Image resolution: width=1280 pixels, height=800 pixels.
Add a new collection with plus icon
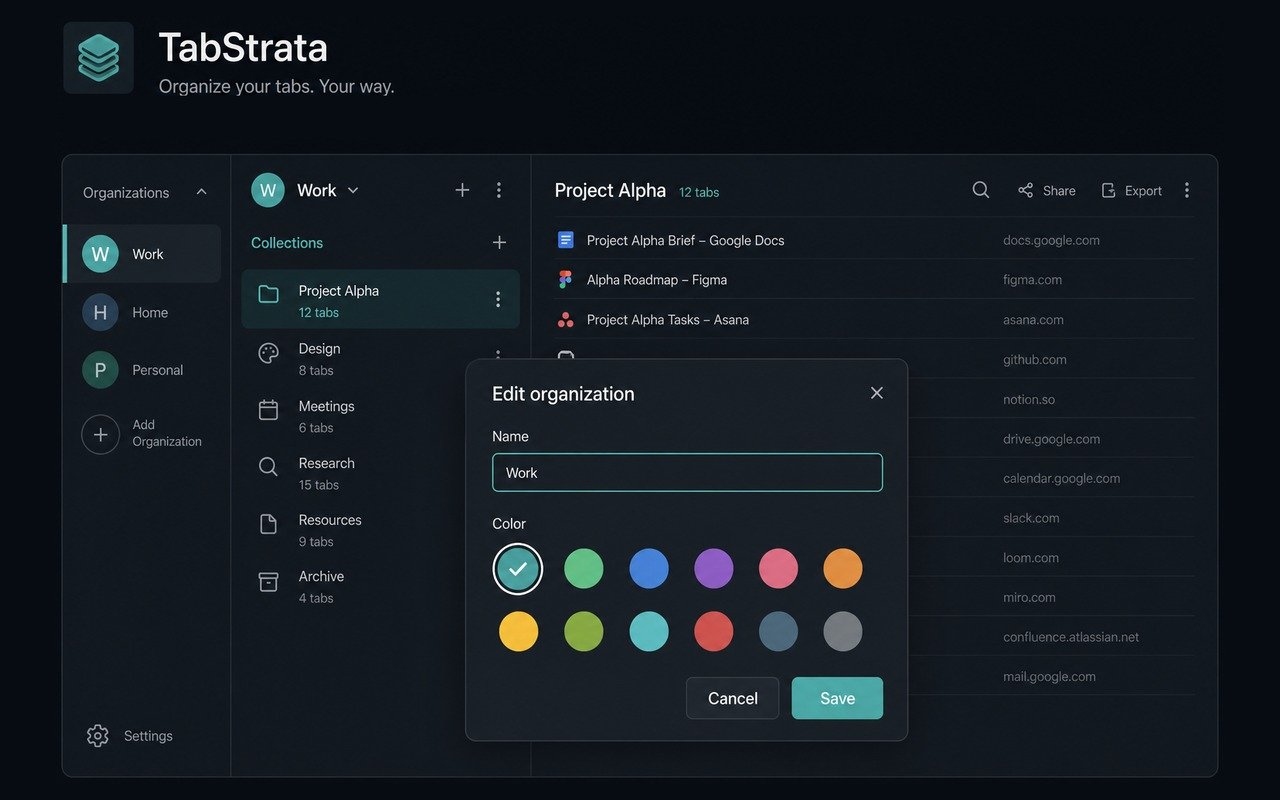coord(499,242)
